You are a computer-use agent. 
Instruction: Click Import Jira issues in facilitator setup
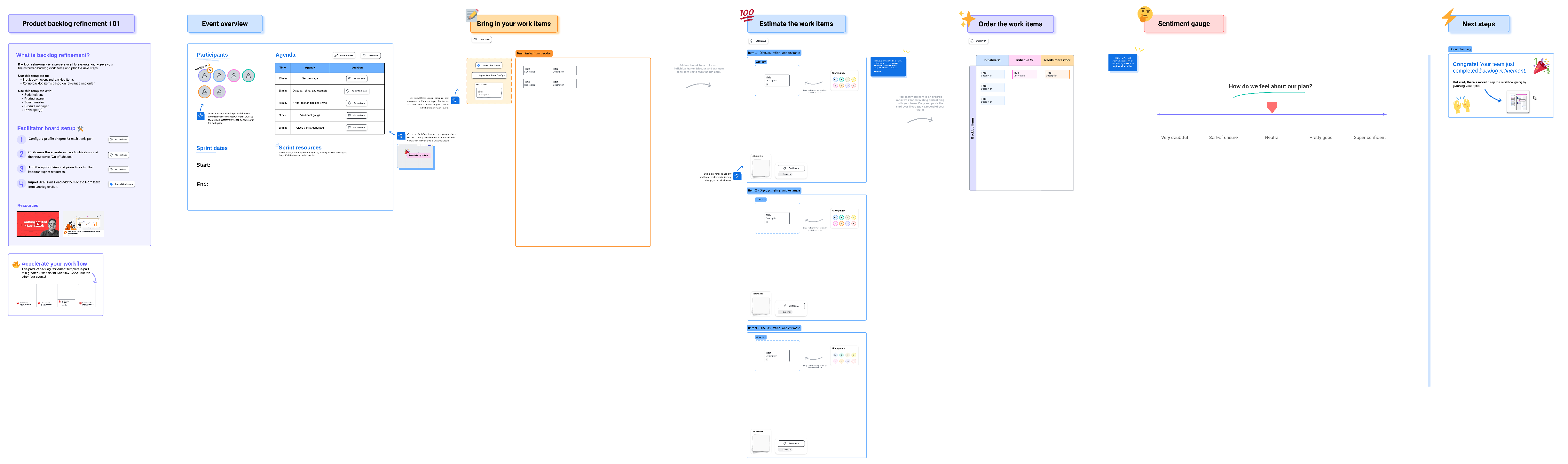[121, 184]
